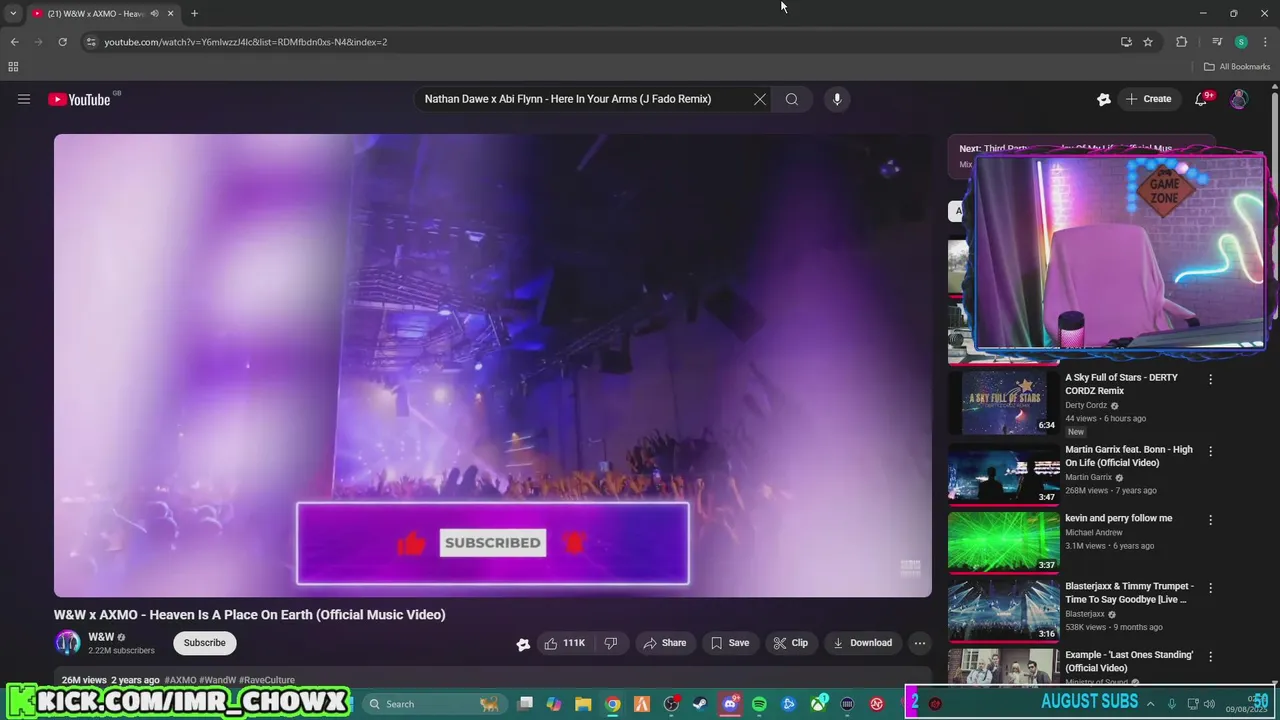Open options for Blasterjaxx Time To Say Goodbye
This screenshot has height=720, width=1280.
(1210, 588)
